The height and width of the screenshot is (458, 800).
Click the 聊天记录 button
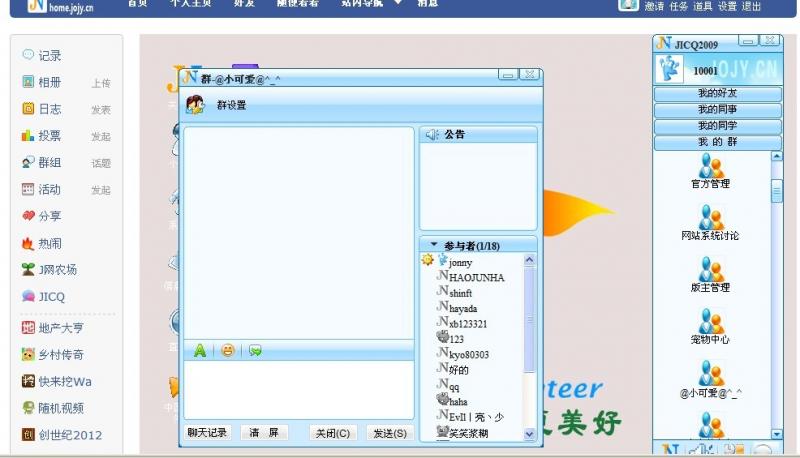[x=207, y=432]
